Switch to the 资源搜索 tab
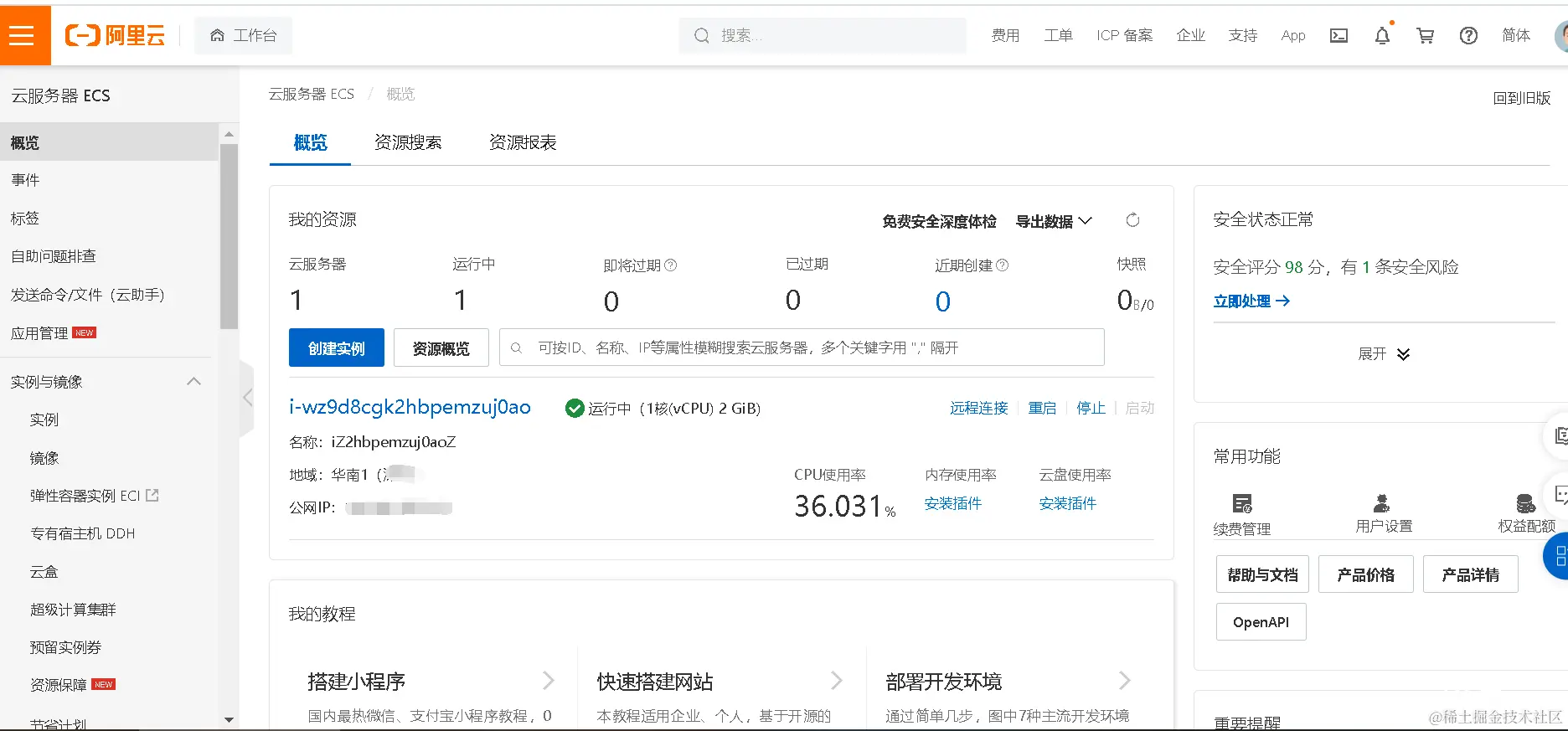 point(408,142)
